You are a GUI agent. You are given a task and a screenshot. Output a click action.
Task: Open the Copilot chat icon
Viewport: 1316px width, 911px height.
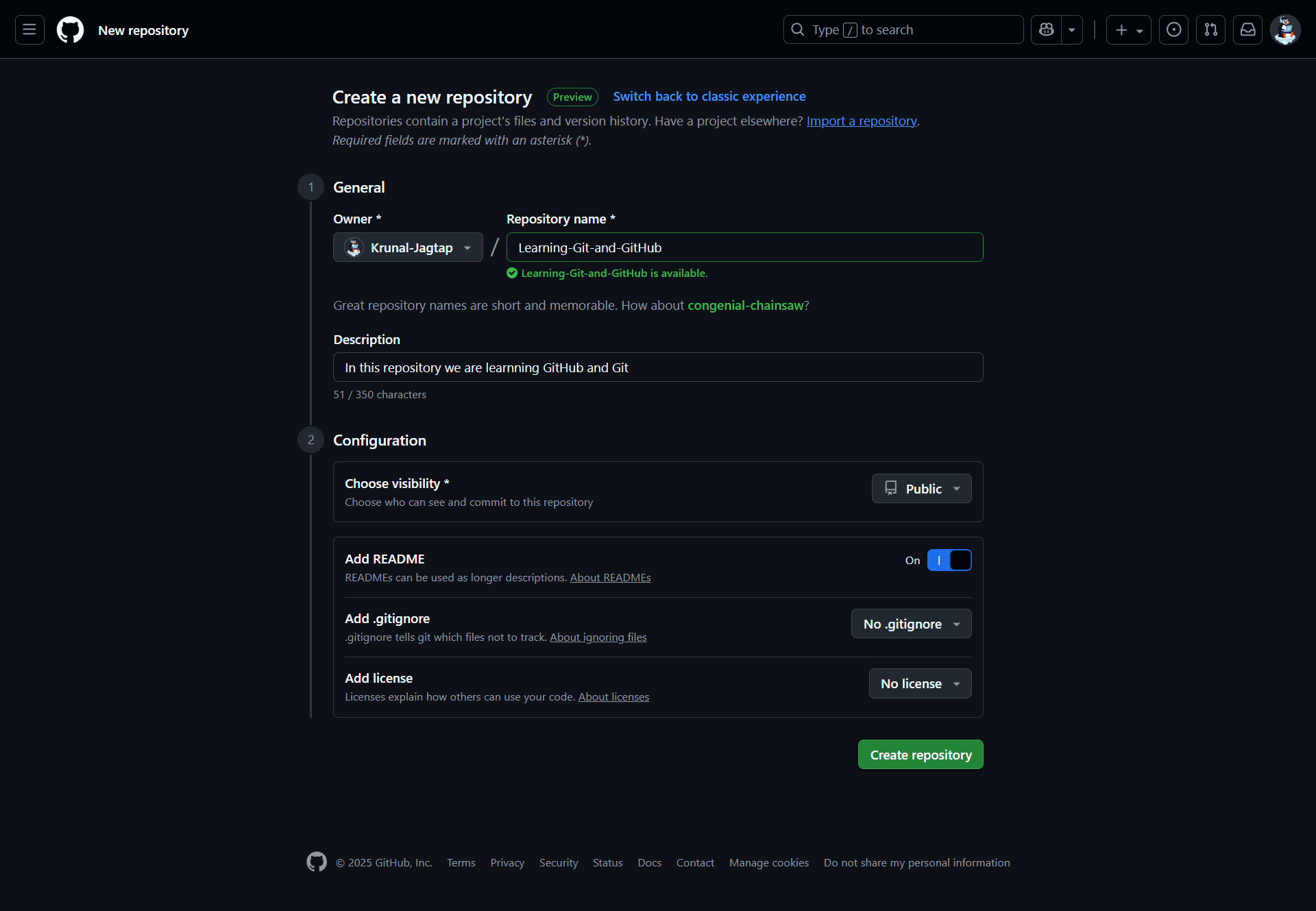(x=1046, y=29)
